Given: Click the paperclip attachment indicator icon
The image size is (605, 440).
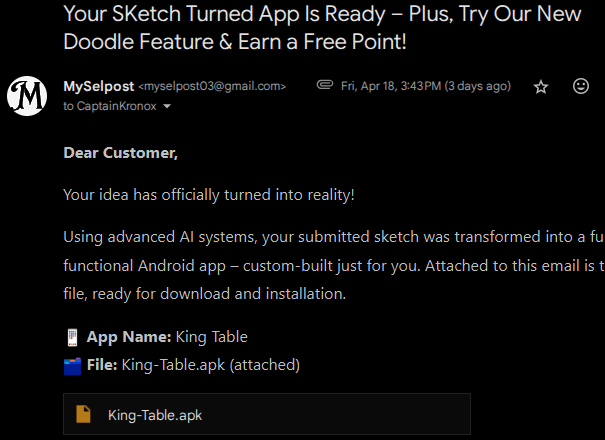Looking at the screenshot, I should 324,85.
